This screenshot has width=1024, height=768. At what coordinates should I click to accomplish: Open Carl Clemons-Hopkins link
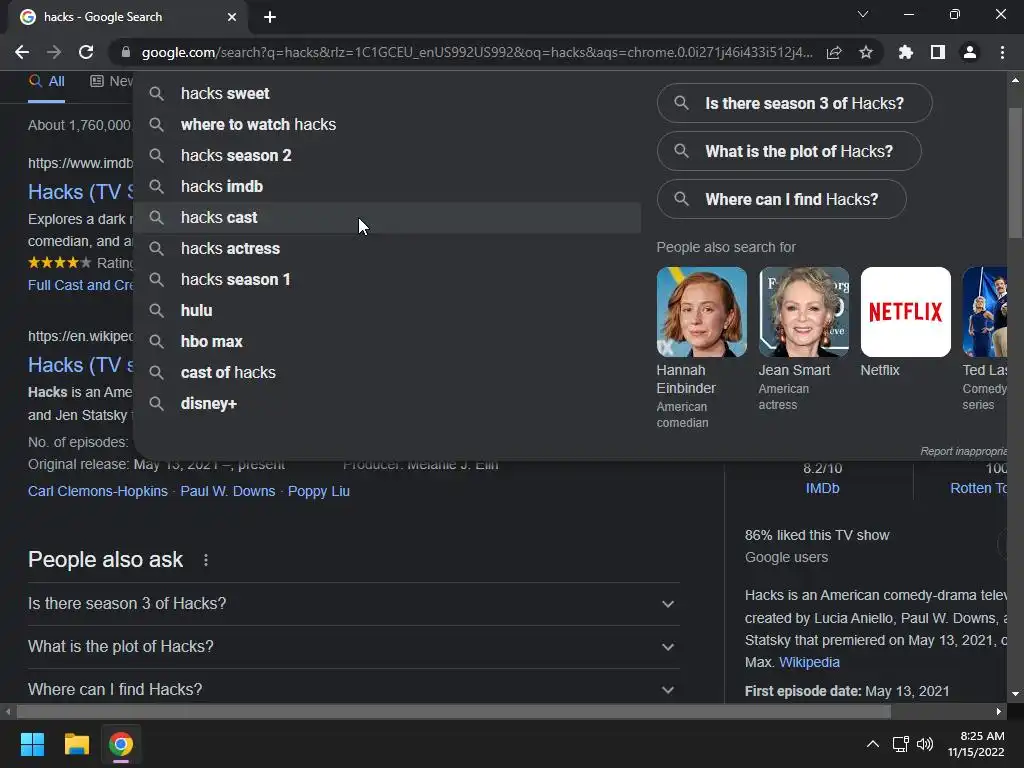click(x=98, y=491)
